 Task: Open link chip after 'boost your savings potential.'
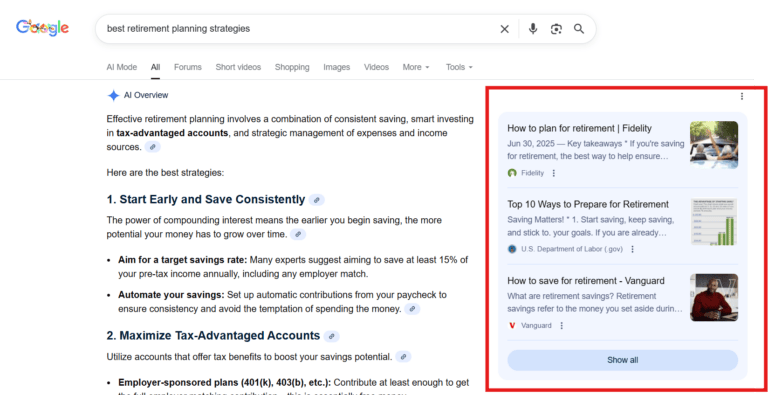click(x=403, y=357)
